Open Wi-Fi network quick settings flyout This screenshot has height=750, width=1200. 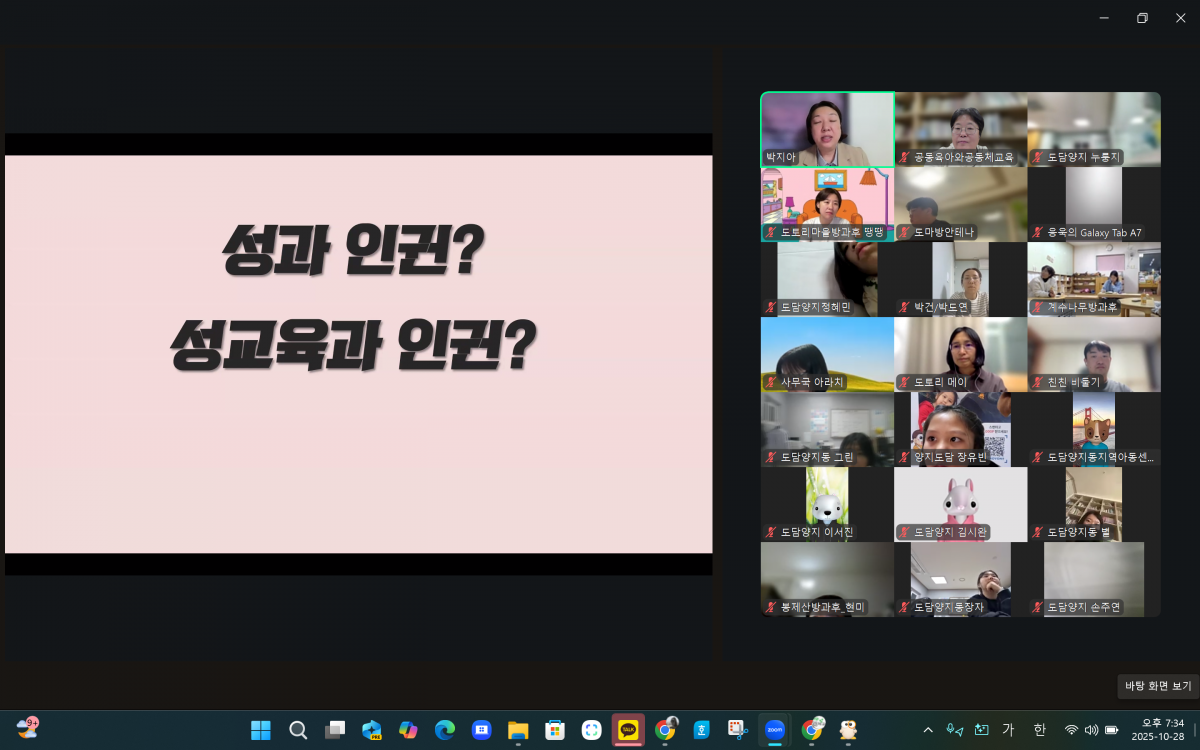pyautogui.click(x=1071, y=730)
